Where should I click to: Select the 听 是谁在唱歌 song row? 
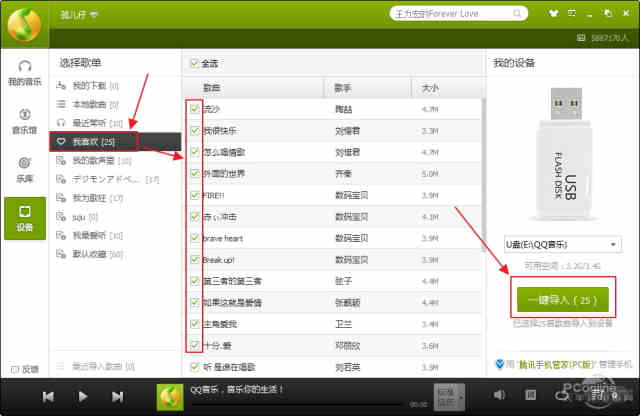(x=332, y=367)
